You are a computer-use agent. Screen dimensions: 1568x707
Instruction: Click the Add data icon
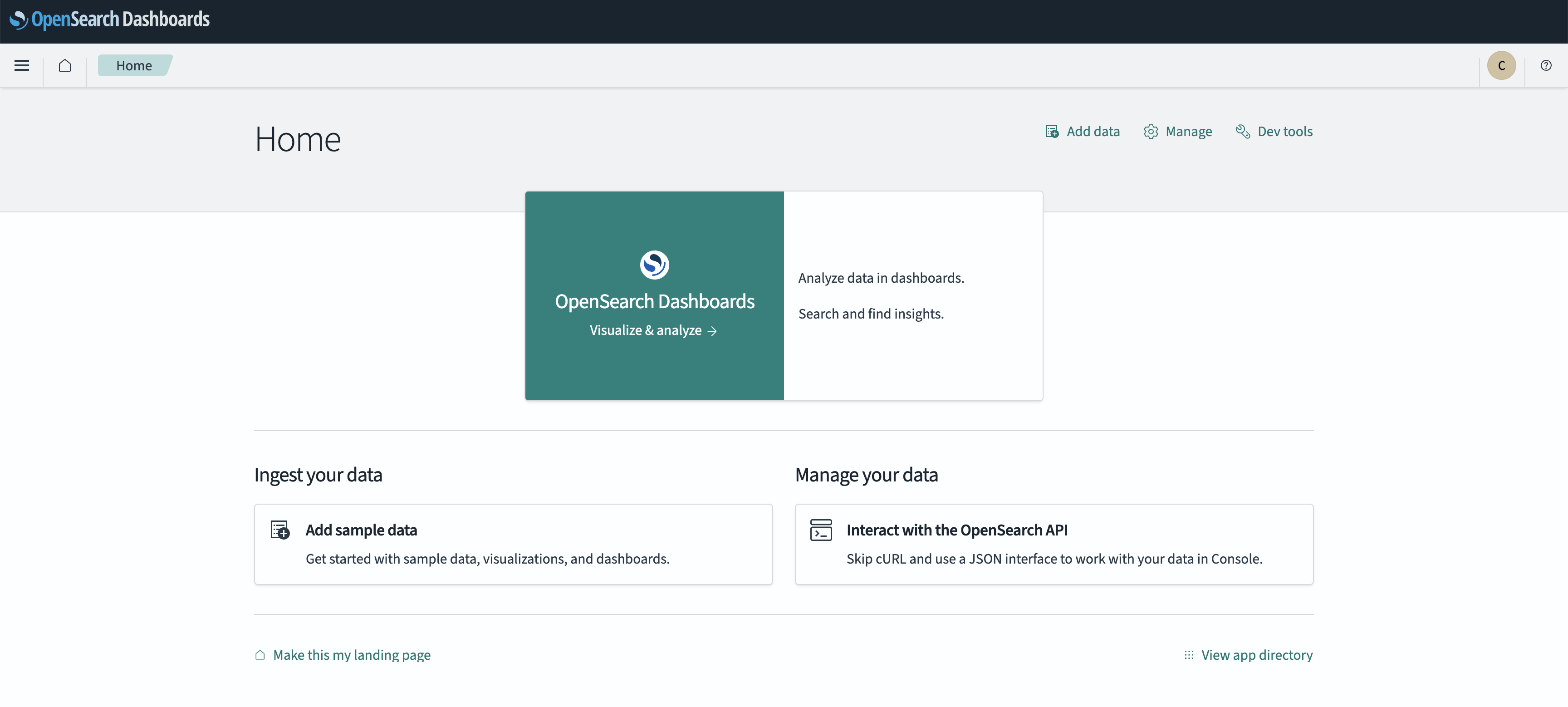click(1052, 132)
